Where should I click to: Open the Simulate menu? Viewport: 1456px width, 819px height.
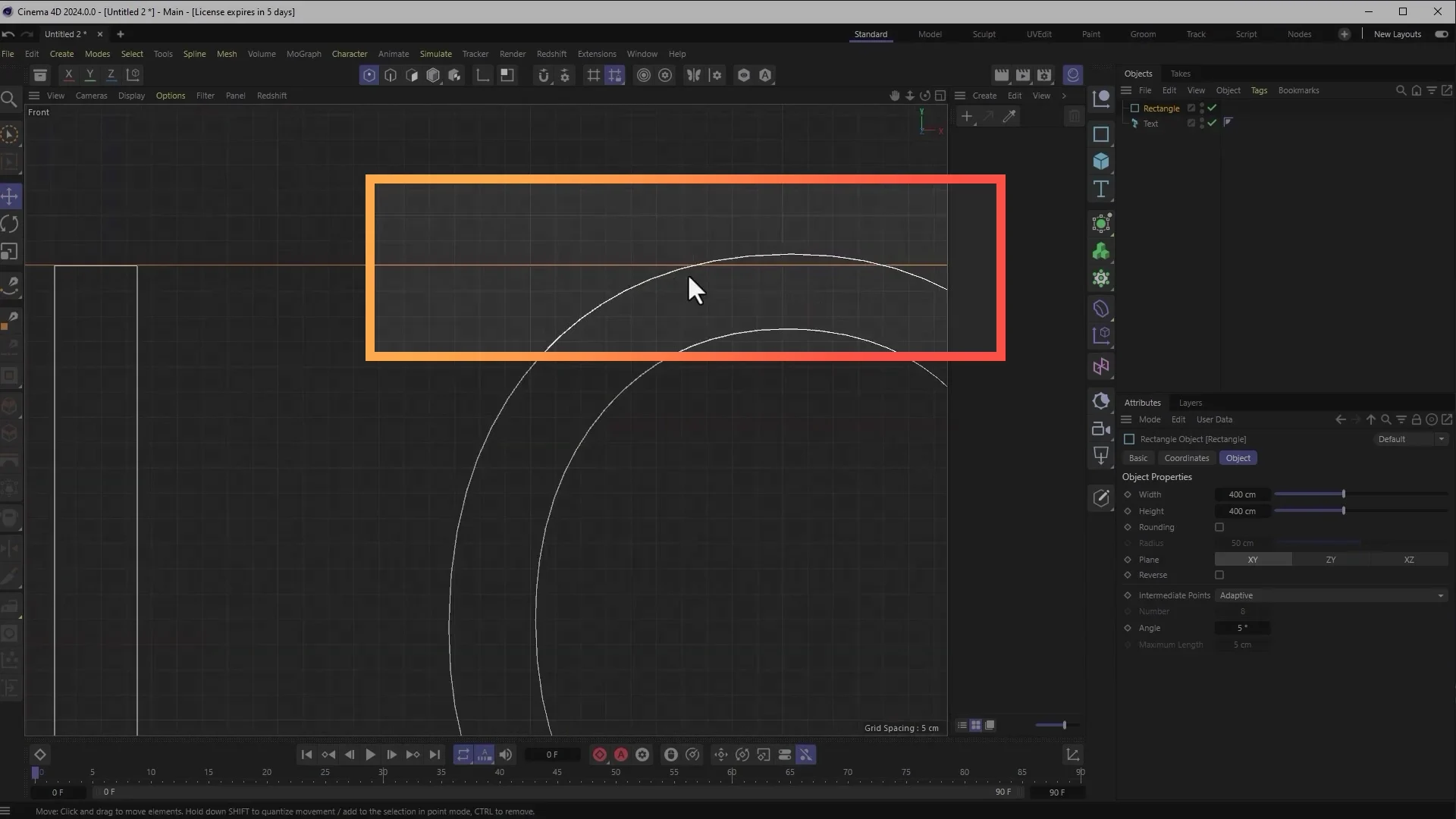(435, 54)
